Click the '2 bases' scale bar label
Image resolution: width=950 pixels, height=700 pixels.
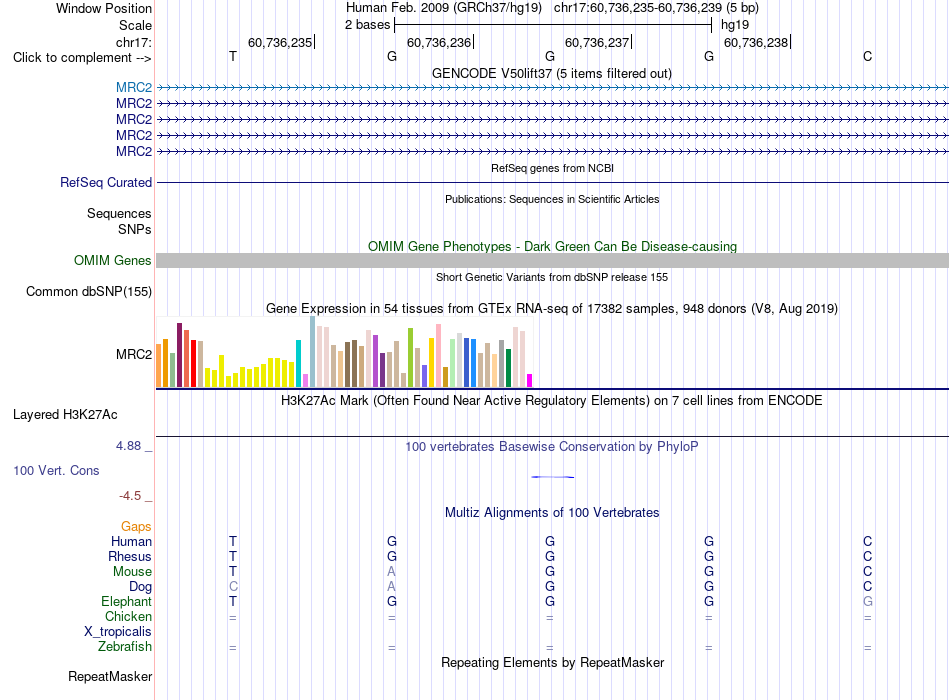[x=367, y=25]
